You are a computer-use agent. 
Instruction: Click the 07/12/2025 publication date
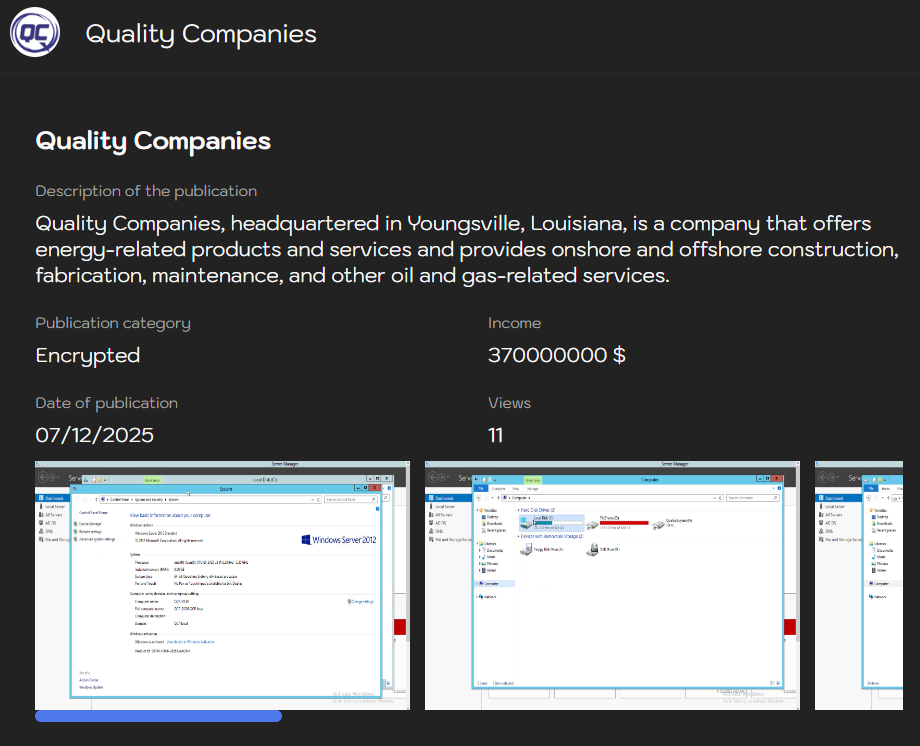(x=94, y=435)
